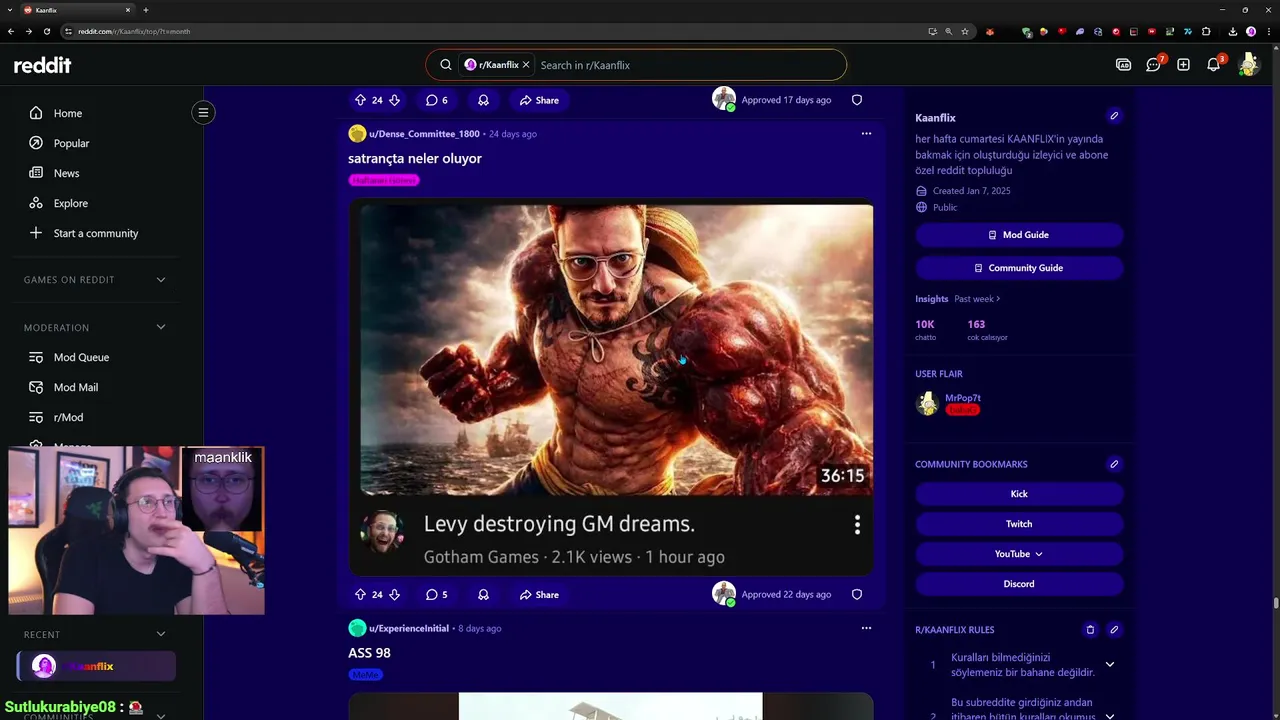The image size is (1280, 720).
Task: Open Chrome extensions puzzle icon
Action: [x=1207, y=31]
